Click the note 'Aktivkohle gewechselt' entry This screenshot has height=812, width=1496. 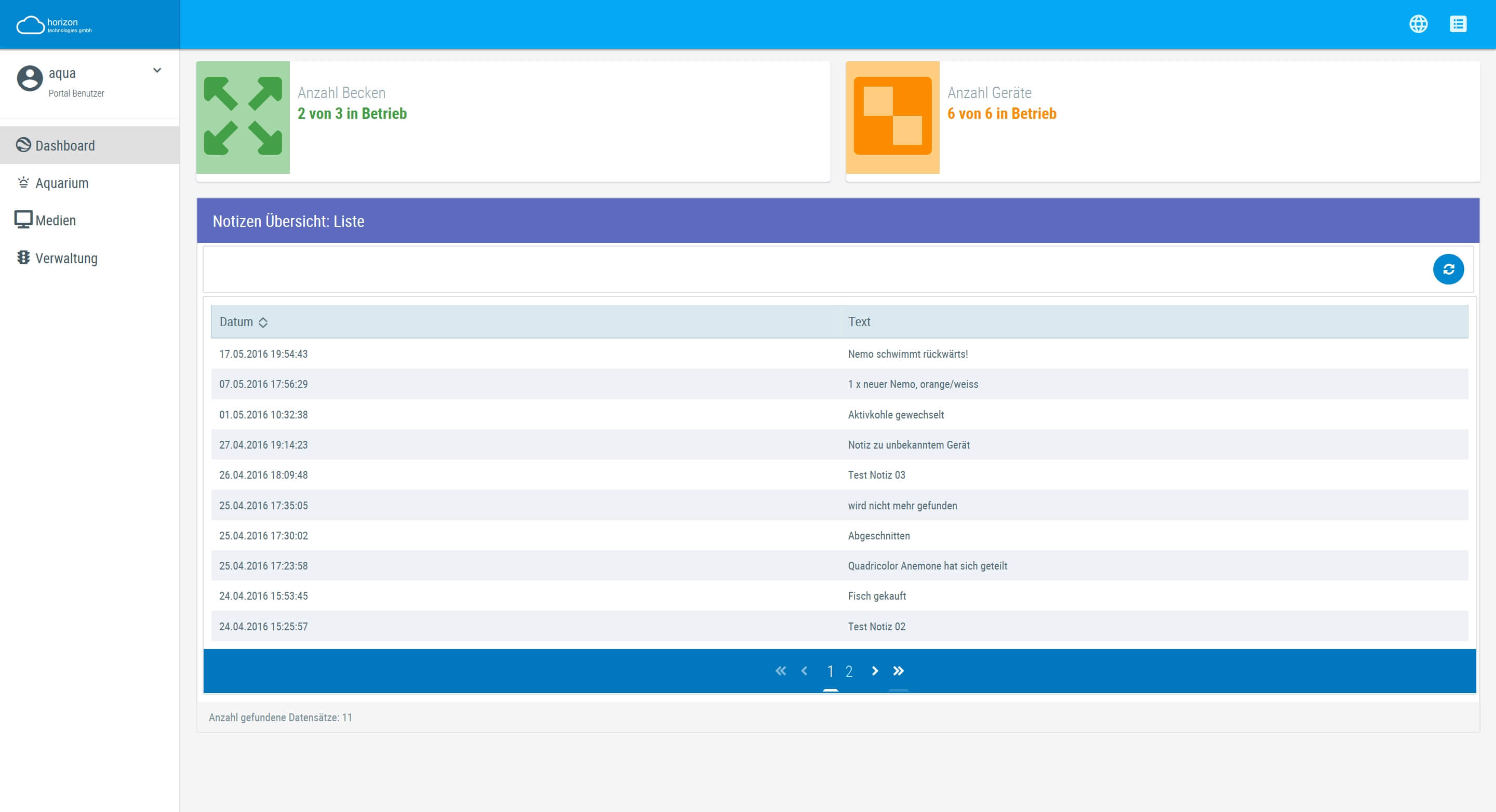coord(896,414)
